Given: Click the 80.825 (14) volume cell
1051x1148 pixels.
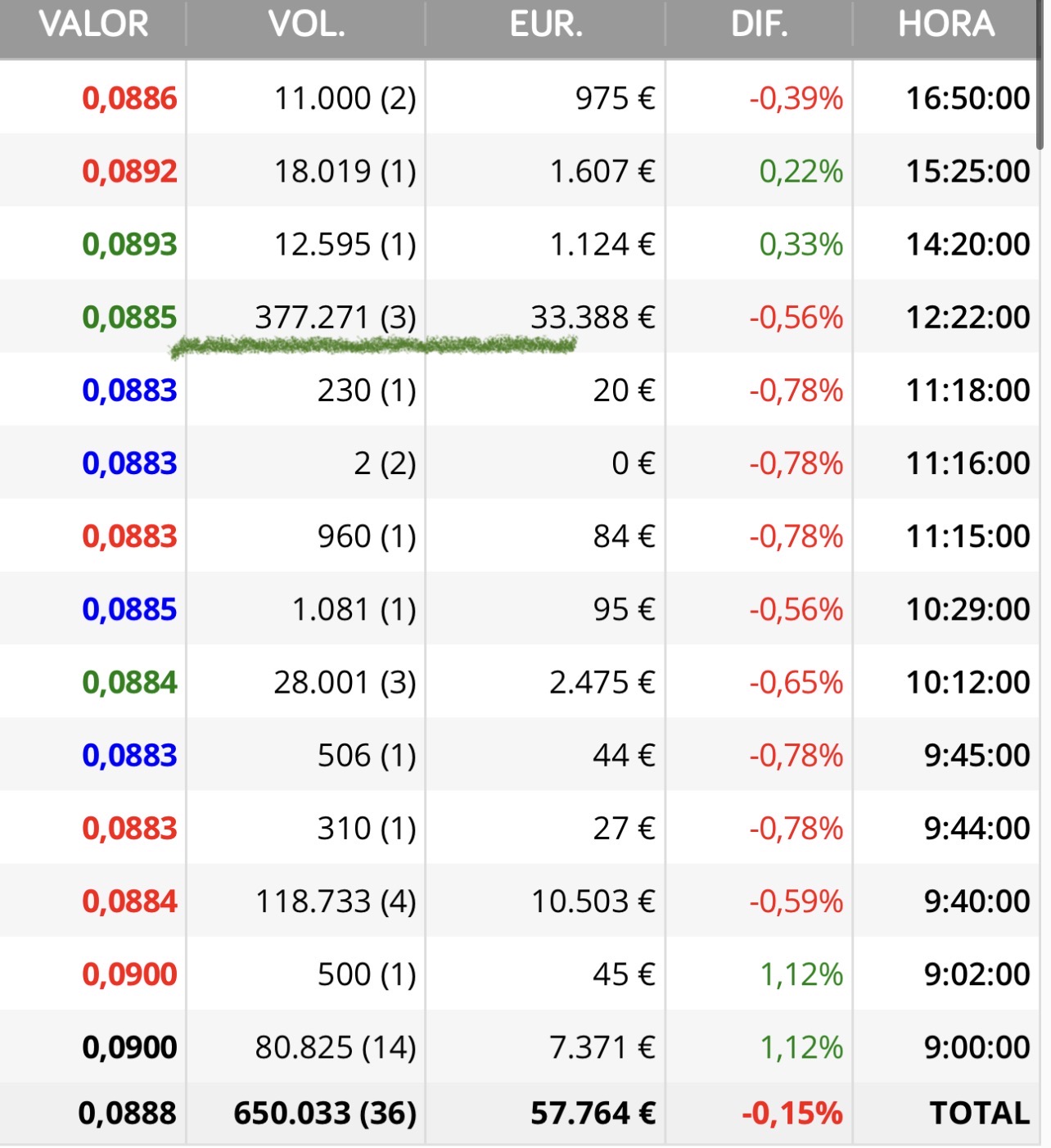Looking at the screenshot, I should click(x=336, y=1047).
